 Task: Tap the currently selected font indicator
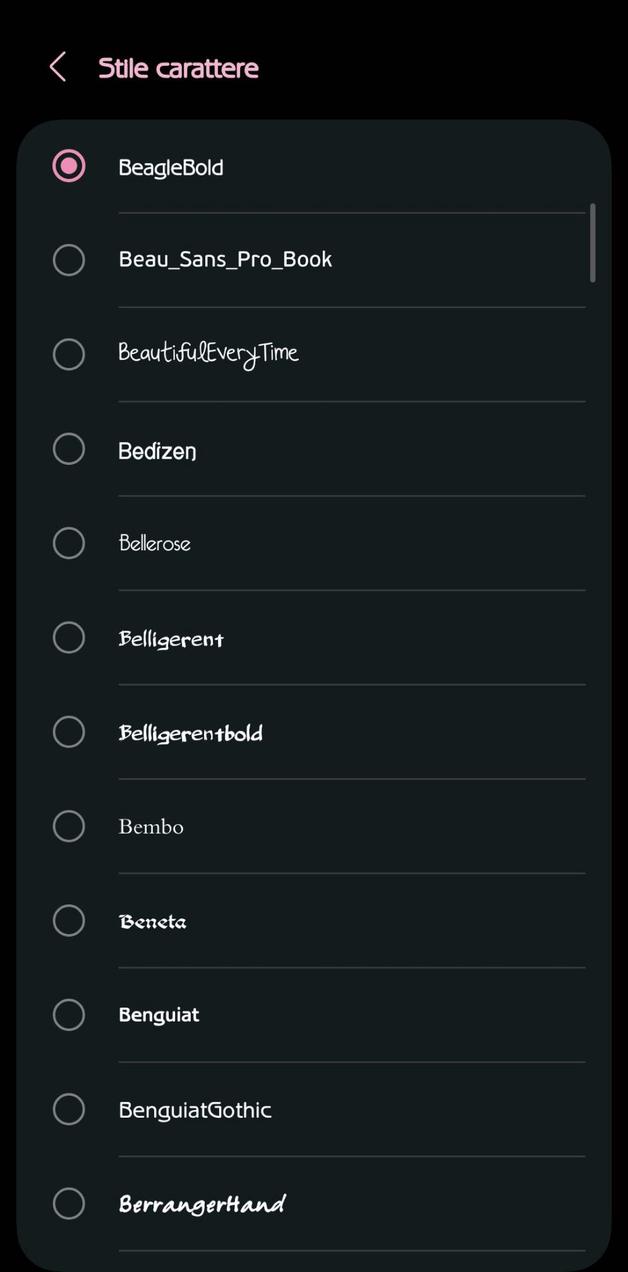68,165
